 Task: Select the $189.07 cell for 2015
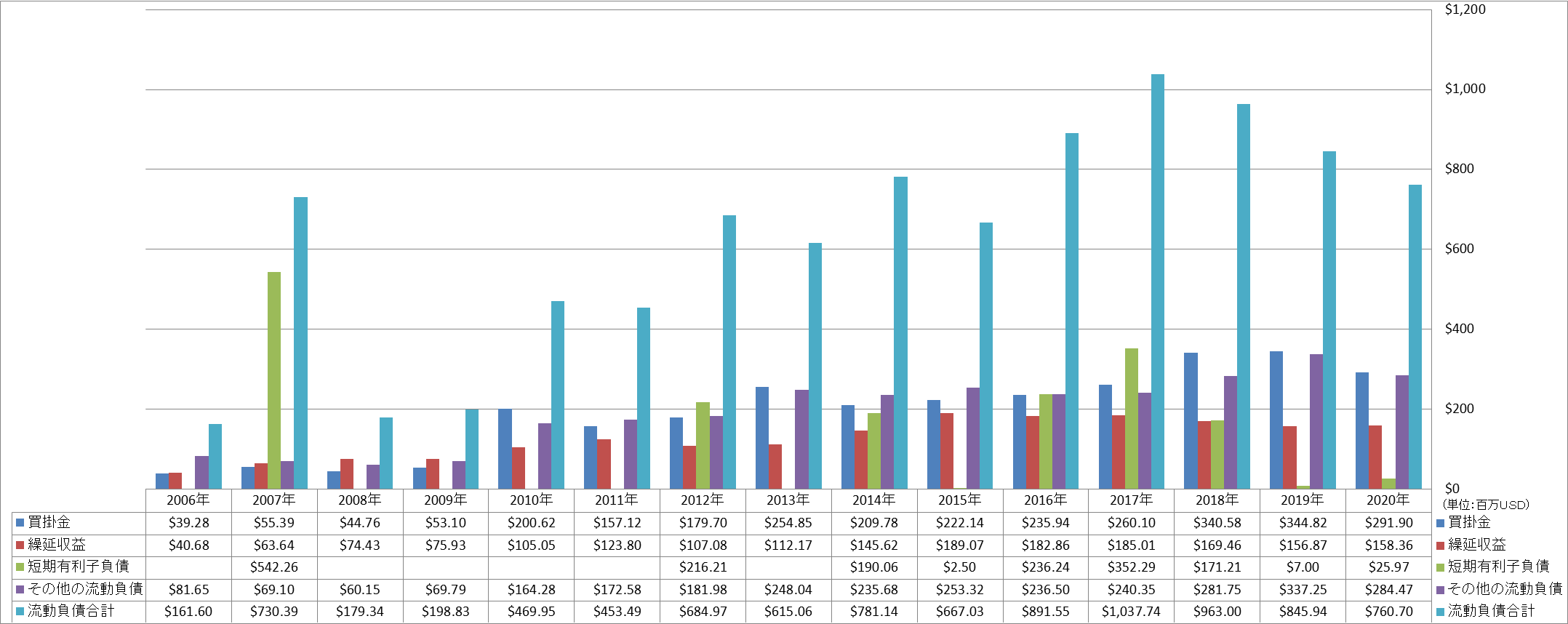pos(960,545)
